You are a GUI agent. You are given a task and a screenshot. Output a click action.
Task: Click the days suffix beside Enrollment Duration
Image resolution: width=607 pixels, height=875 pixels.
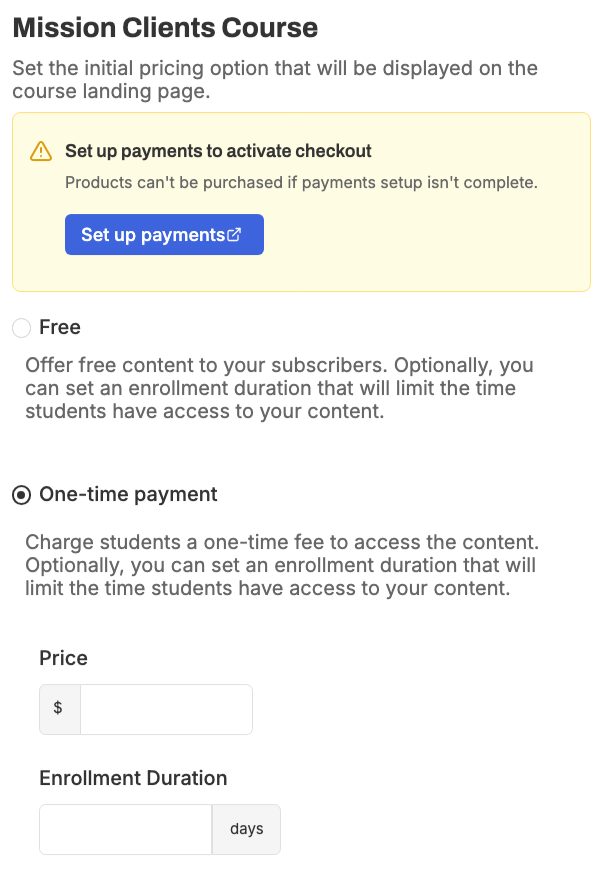point(246,829)
